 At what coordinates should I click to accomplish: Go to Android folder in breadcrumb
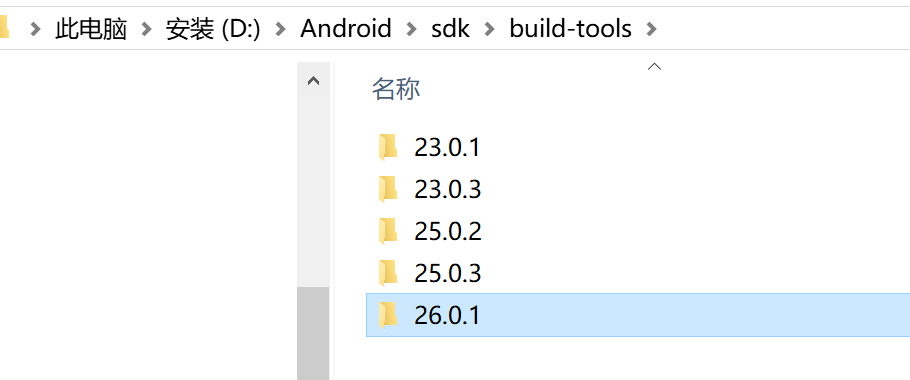pyautogui.click(x=346, y=28)
